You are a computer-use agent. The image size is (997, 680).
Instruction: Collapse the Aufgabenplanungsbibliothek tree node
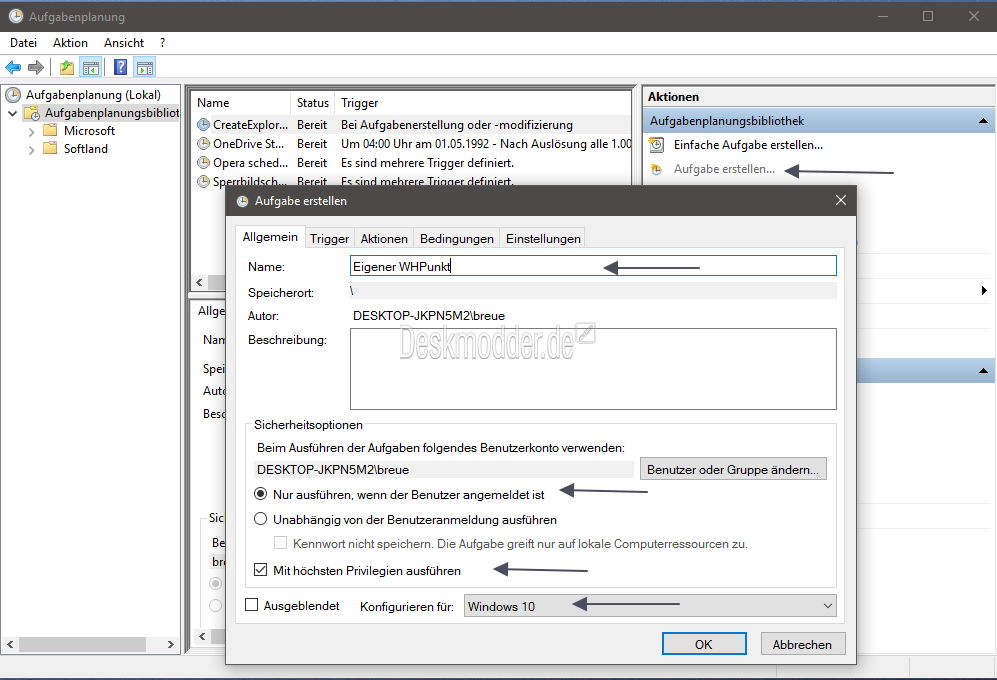[13, 113]
